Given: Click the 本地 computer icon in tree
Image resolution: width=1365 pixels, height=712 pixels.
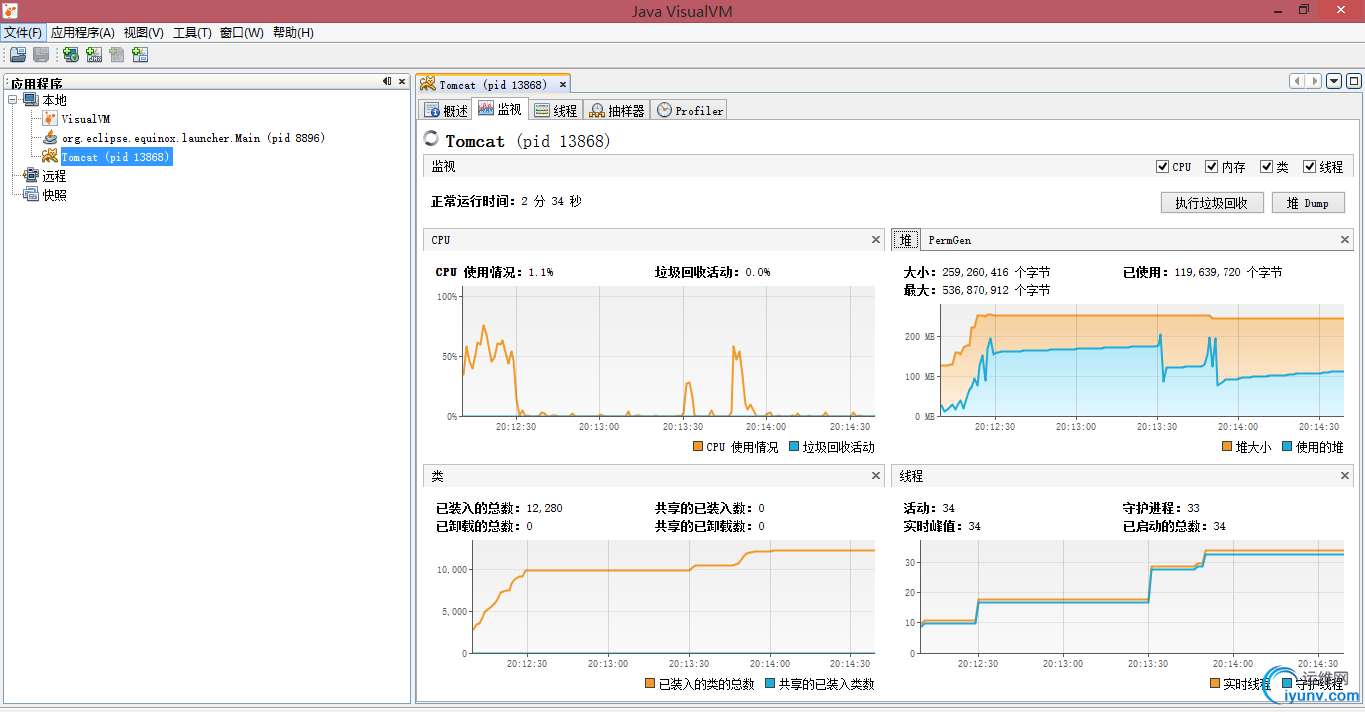Looking at the screenshot, I should pyautogui.click(x=31, y=100).
